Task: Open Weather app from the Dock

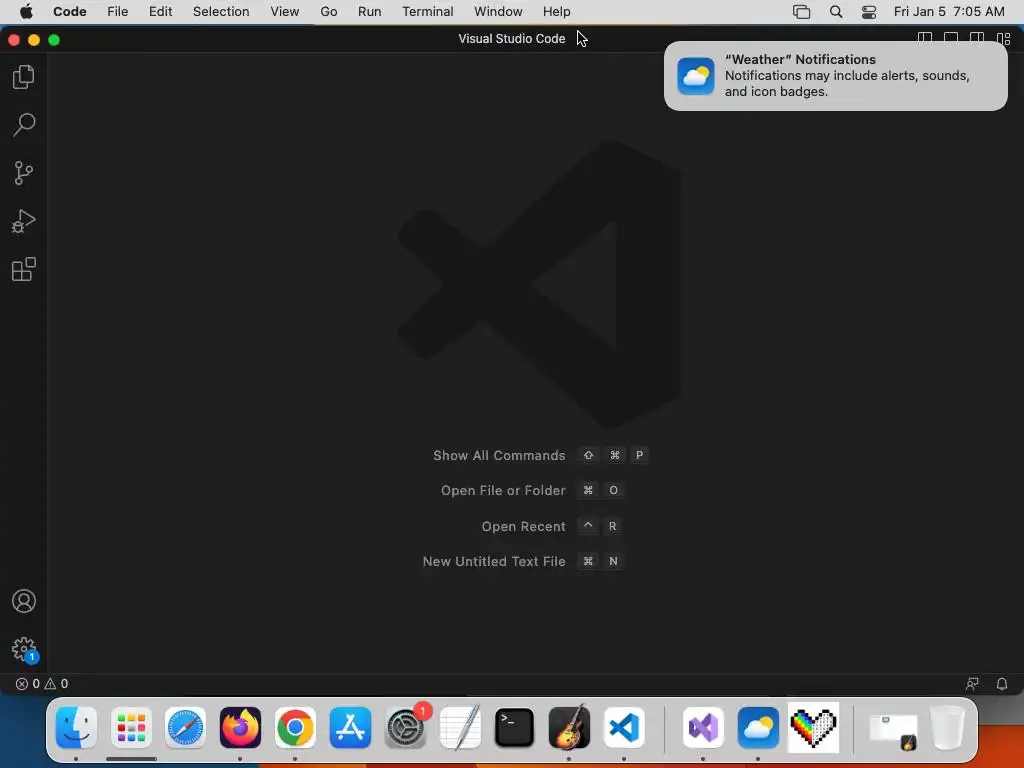Action: [x=758, y=728]
